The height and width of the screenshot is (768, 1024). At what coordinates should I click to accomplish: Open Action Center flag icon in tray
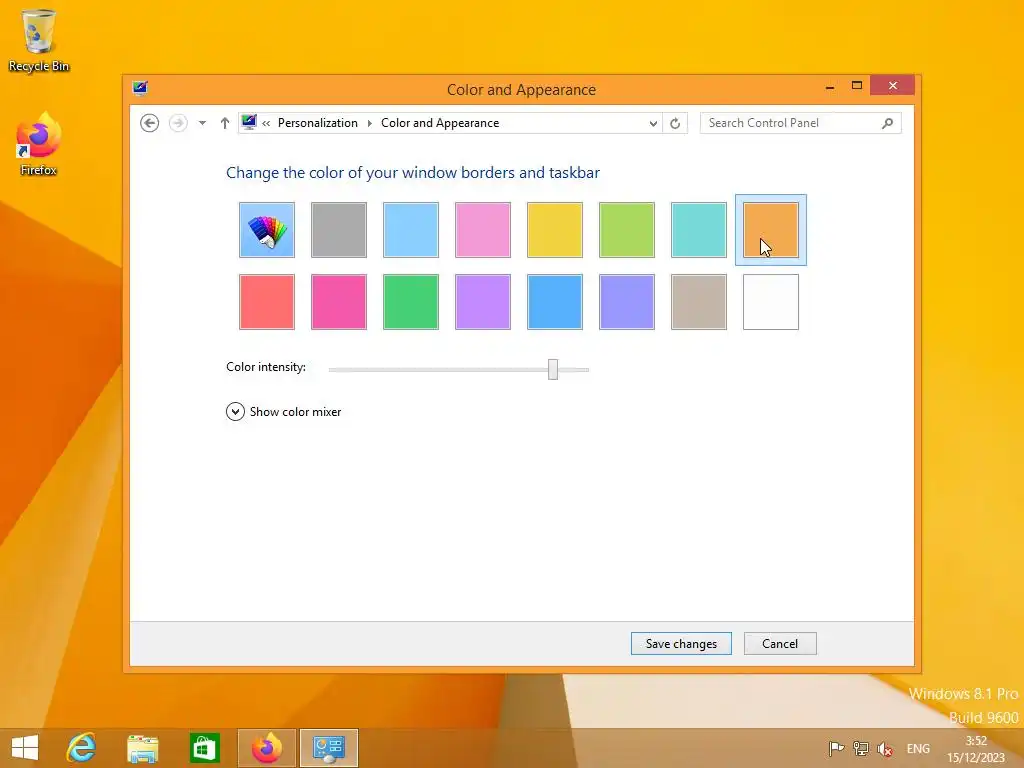click(836, 748)
